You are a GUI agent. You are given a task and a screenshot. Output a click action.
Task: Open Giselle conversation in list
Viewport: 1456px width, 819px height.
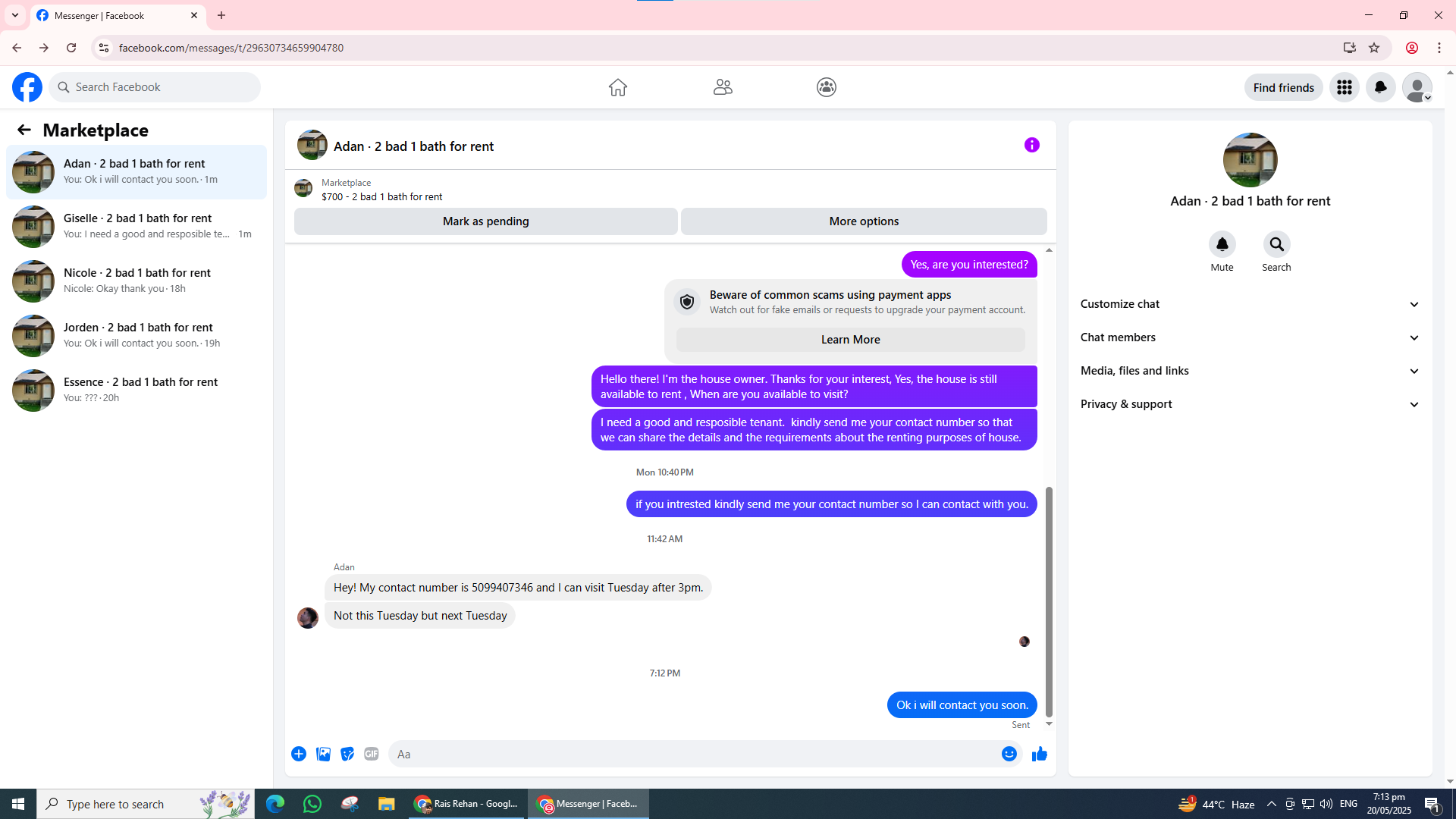pos(136,226)
